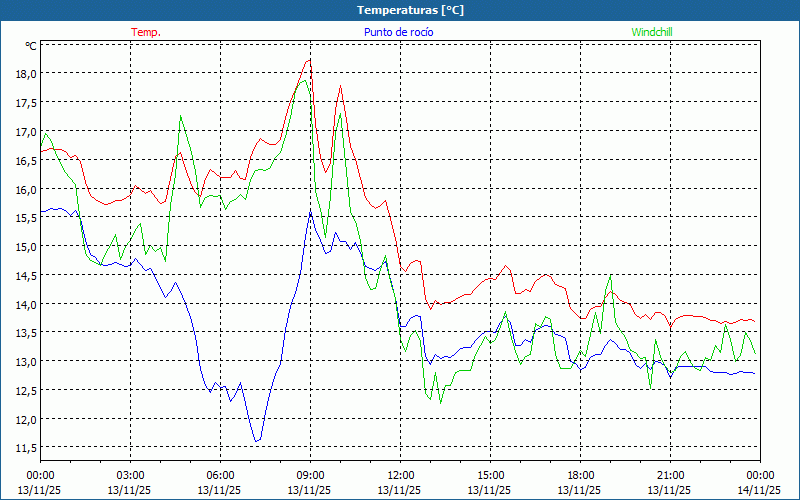Click the 11,5 value on the y-axis

click(24, 447)
